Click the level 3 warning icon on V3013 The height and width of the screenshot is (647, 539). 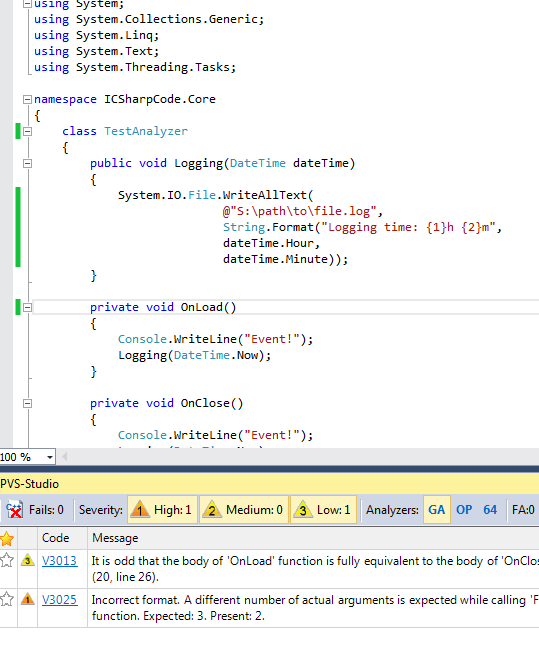pos(28,560)
